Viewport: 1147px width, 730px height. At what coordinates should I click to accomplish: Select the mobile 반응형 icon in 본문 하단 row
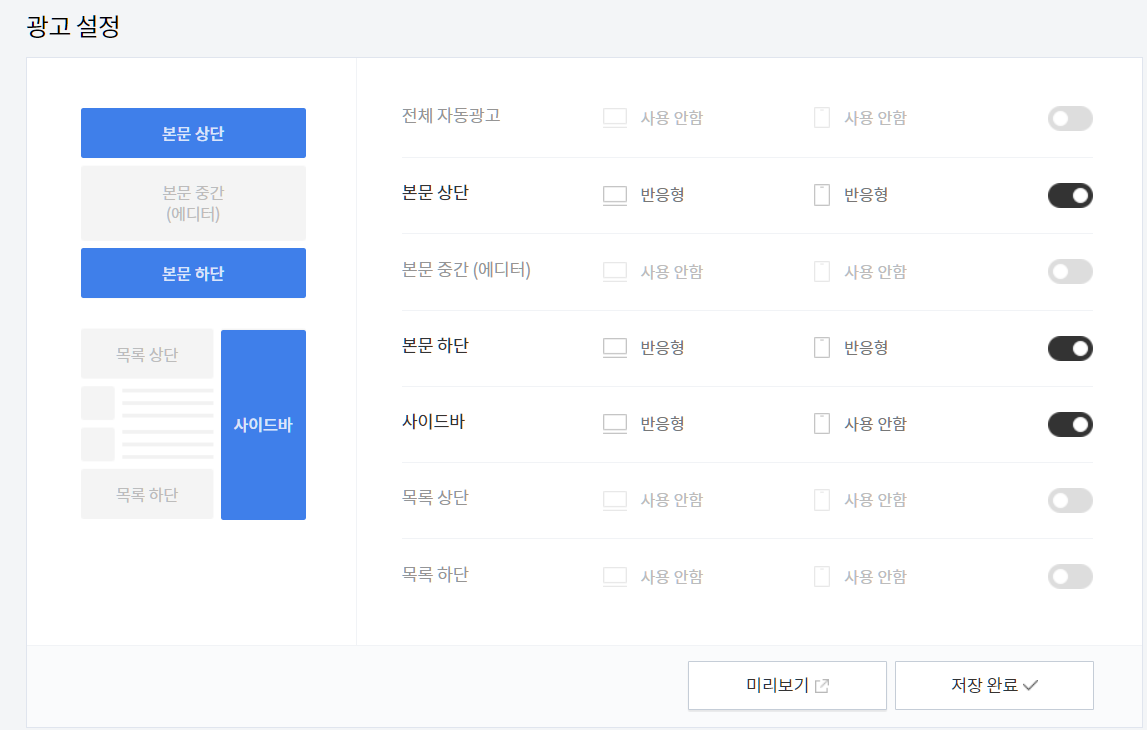click(x=821, y=347)
